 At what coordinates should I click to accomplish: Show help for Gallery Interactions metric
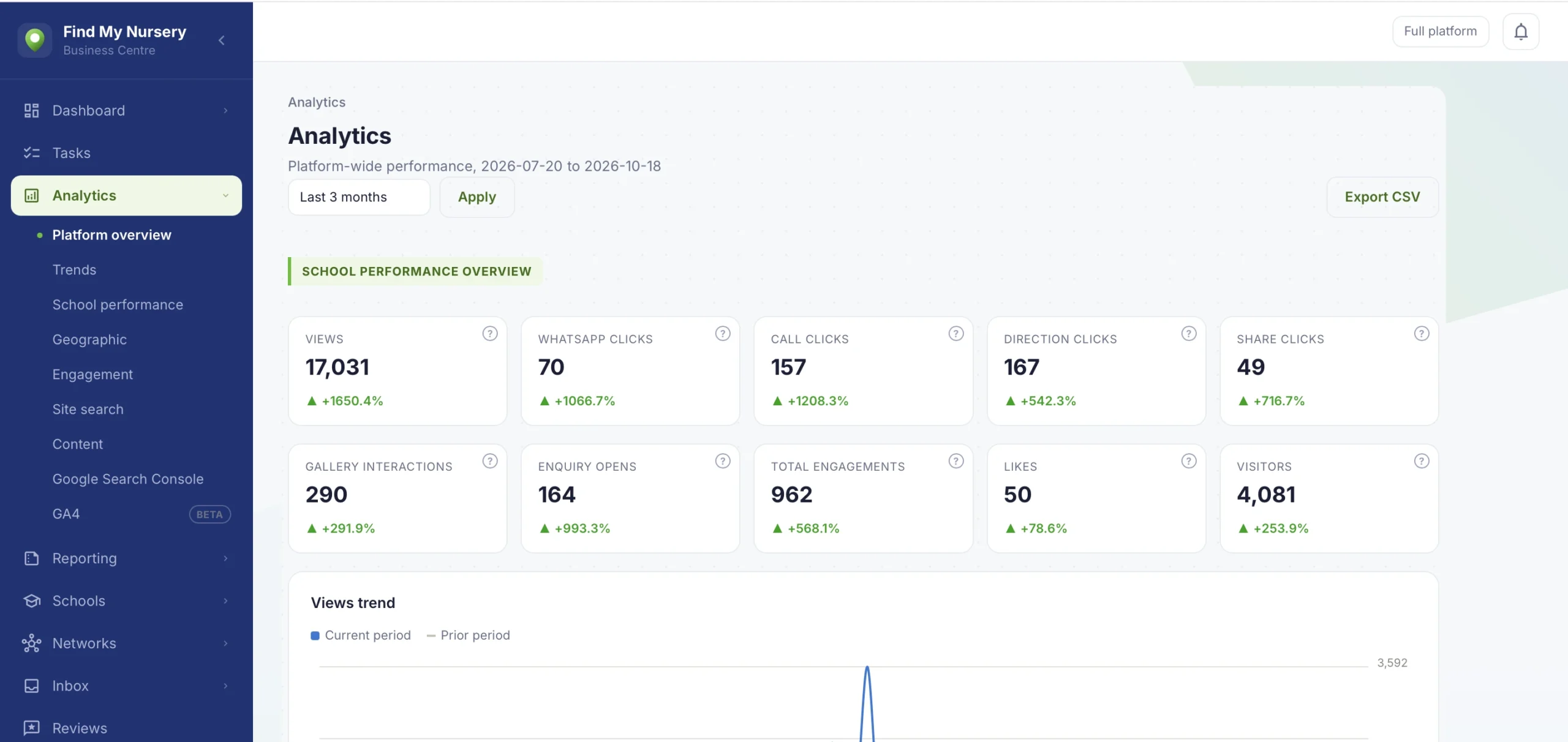tap(490, 461)
